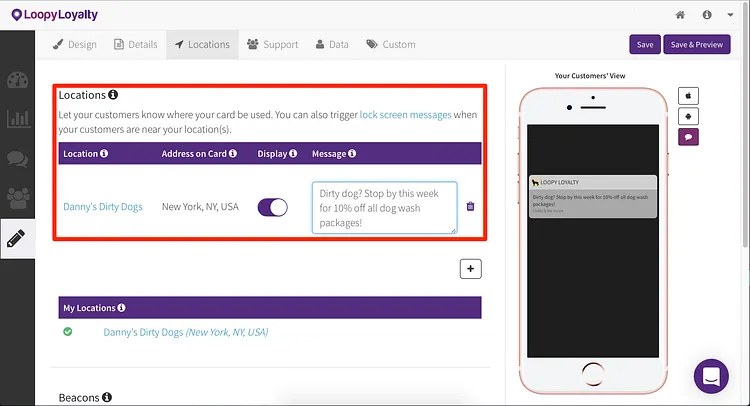
Task: Click the lock screen message text box
Action: pyautogui.click(x=385, y=208)
